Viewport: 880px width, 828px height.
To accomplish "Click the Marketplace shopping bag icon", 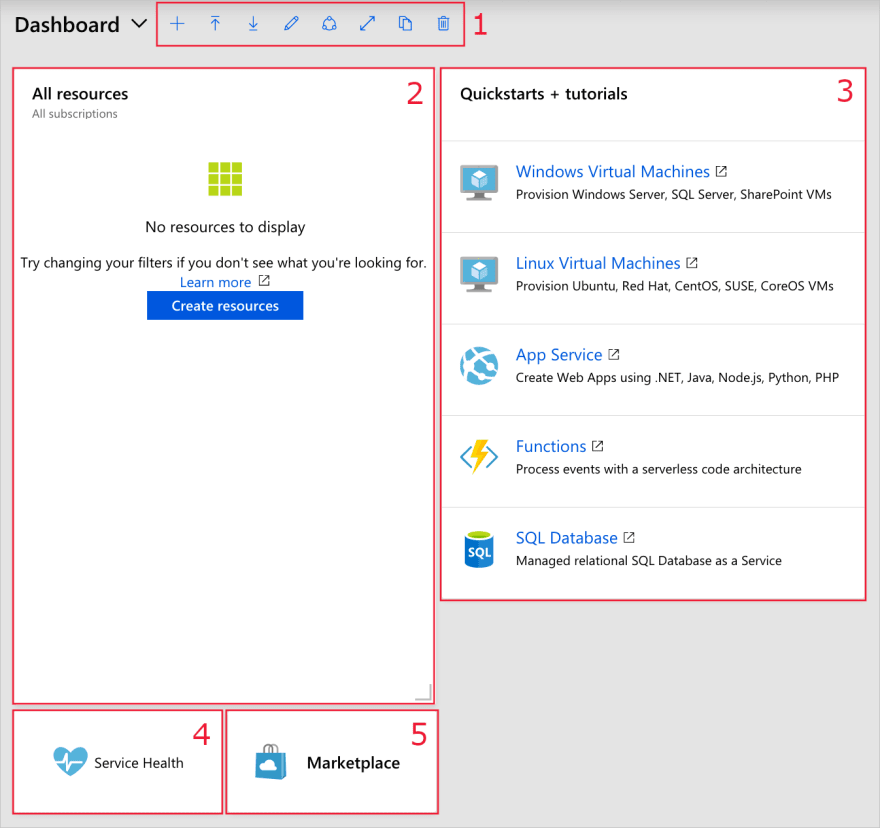I will click(271, 762).
